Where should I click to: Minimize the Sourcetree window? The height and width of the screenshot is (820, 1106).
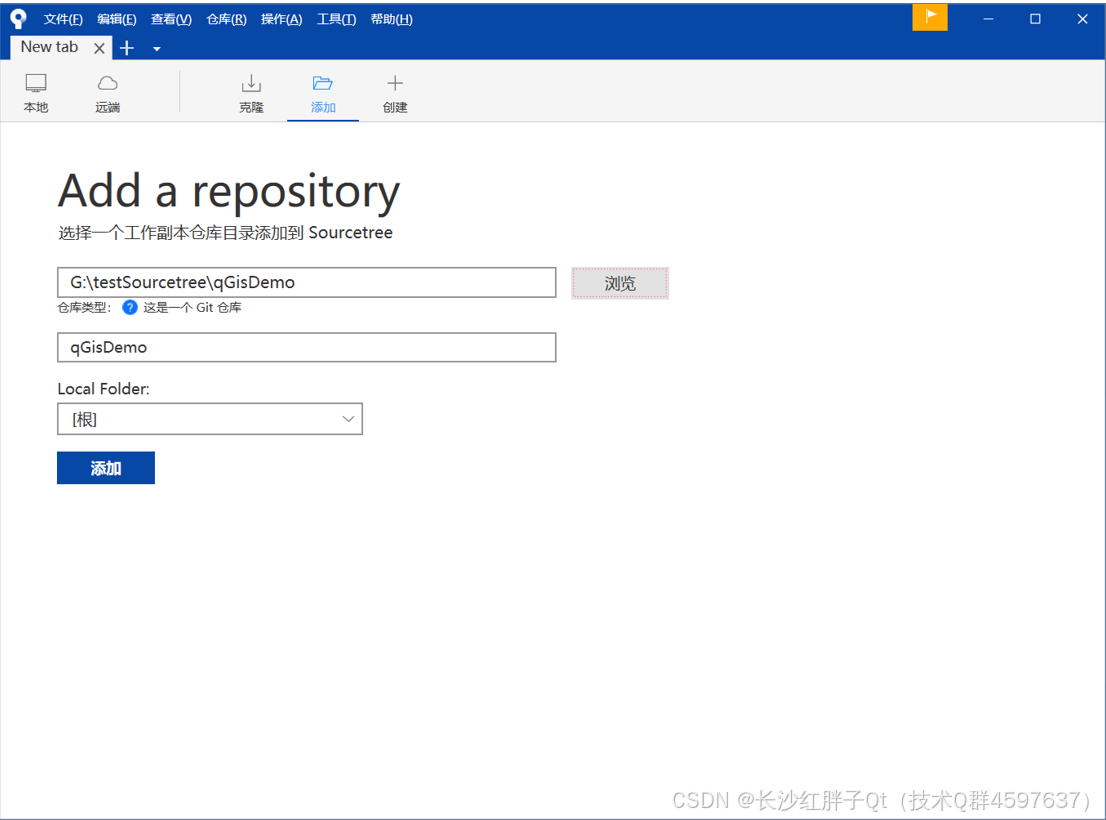(x=988, y=19)
